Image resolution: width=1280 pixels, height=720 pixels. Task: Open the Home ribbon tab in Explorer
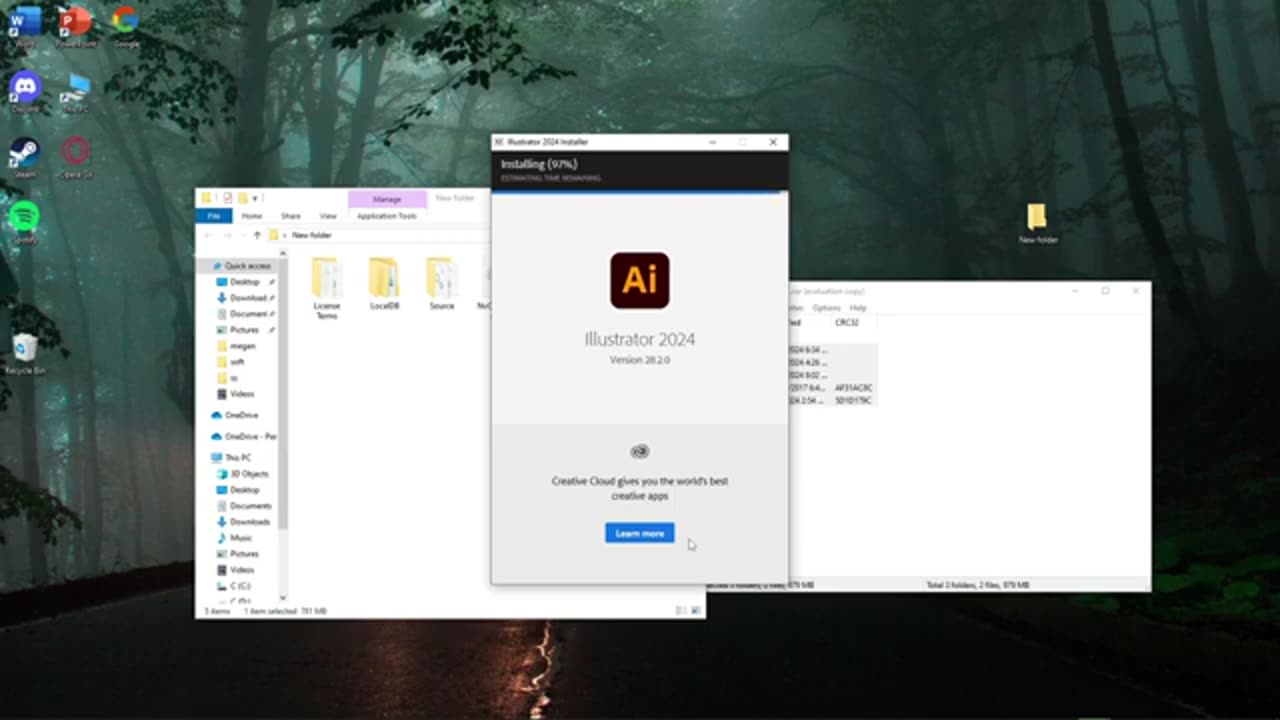[252, 216]
